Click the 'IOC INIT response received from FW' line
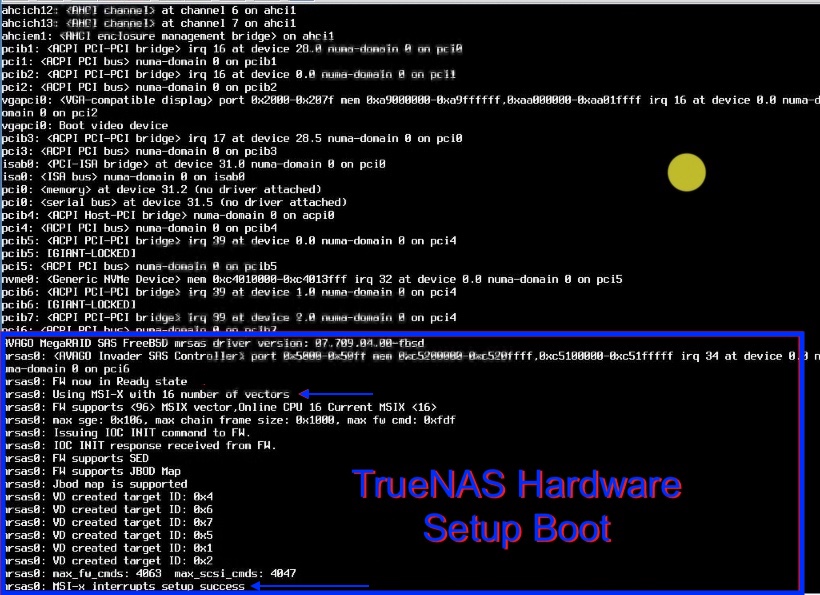Viewport: 820px width, 595px height. (x=140, y=445)
